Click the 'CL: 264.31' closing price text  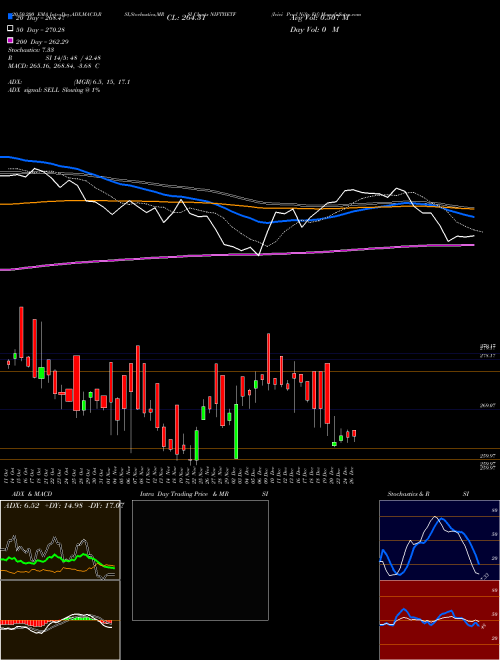pos(186,18)
